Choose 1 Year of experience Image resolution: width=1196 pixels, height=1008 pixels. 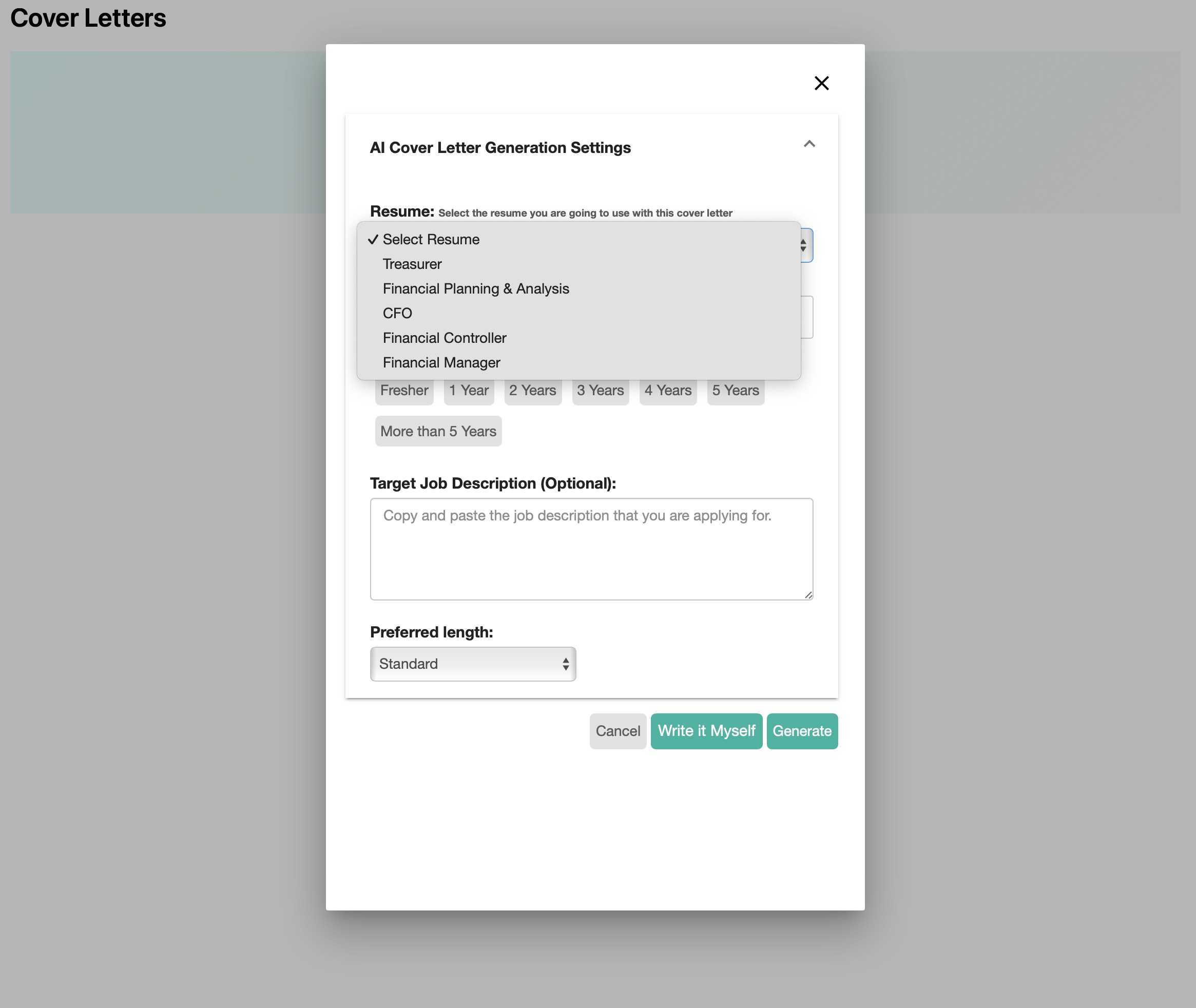[468, 390]
